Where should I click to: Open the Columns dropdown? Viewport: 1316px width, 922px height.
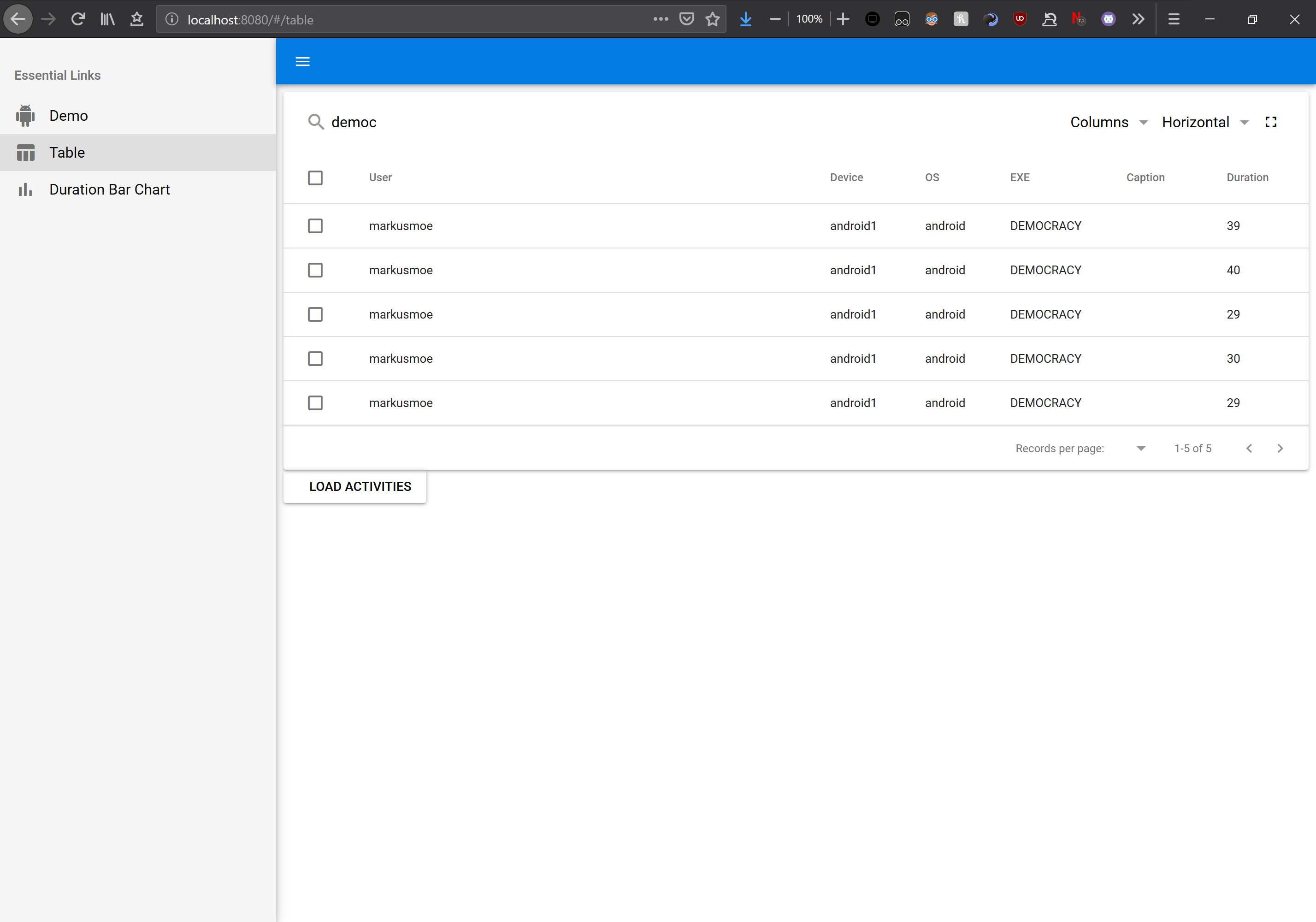point(1108,122)
